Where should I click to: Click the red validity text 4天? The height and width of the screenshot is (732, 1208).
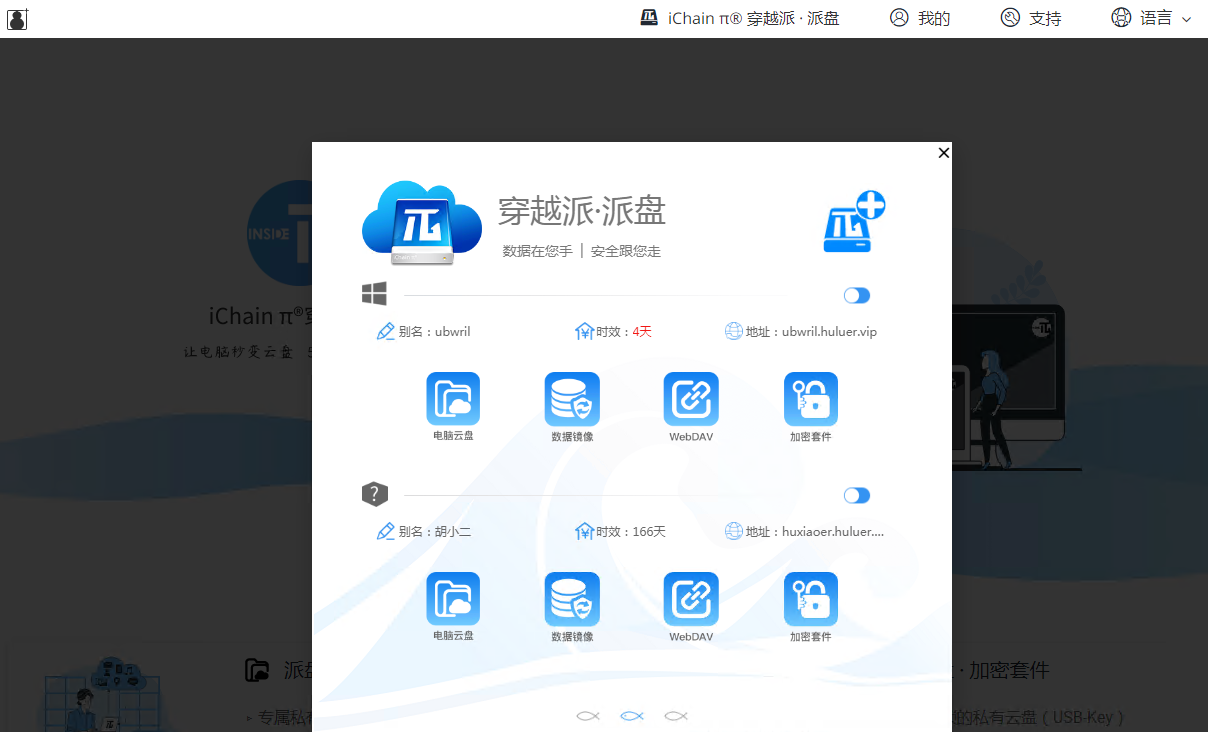point(642,332)
